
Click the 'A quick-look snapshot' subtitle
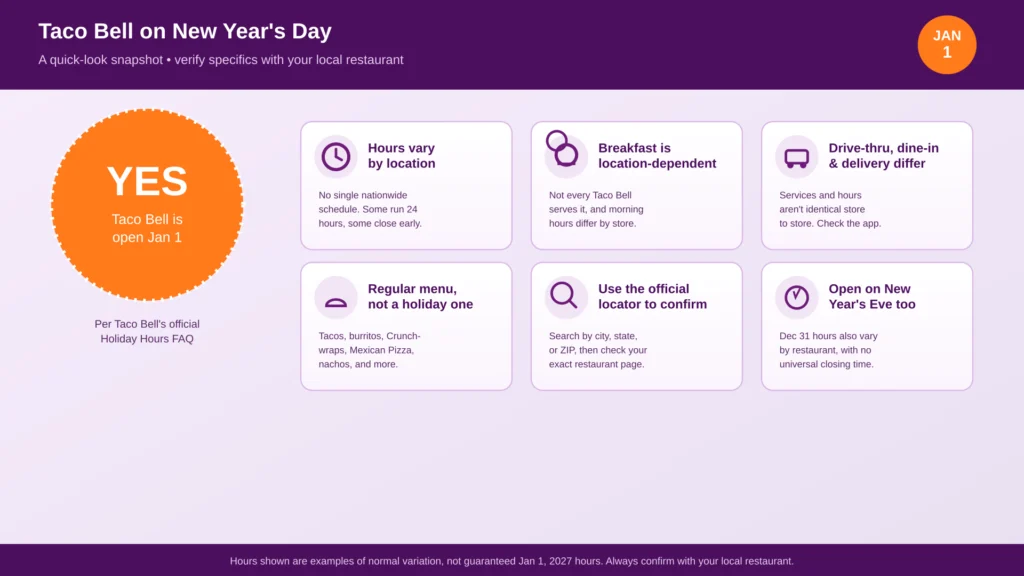click(221, 59)
